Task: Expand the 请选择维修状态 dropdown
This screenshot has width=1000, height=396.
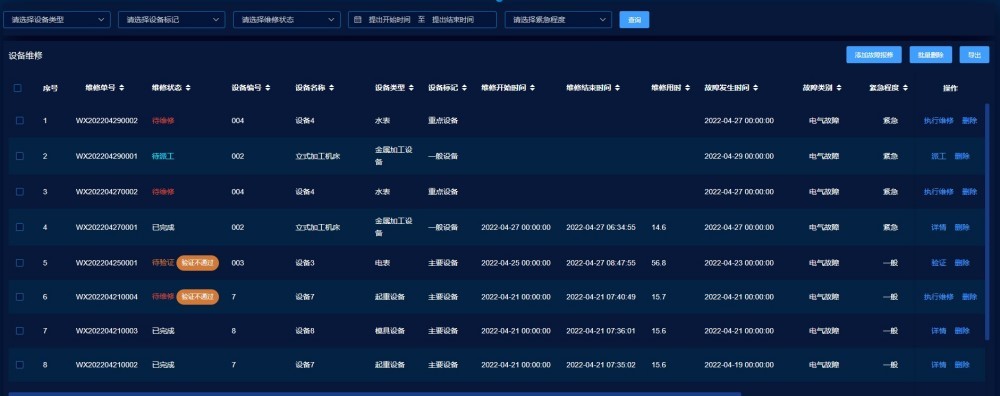Action: click(286, 20)
